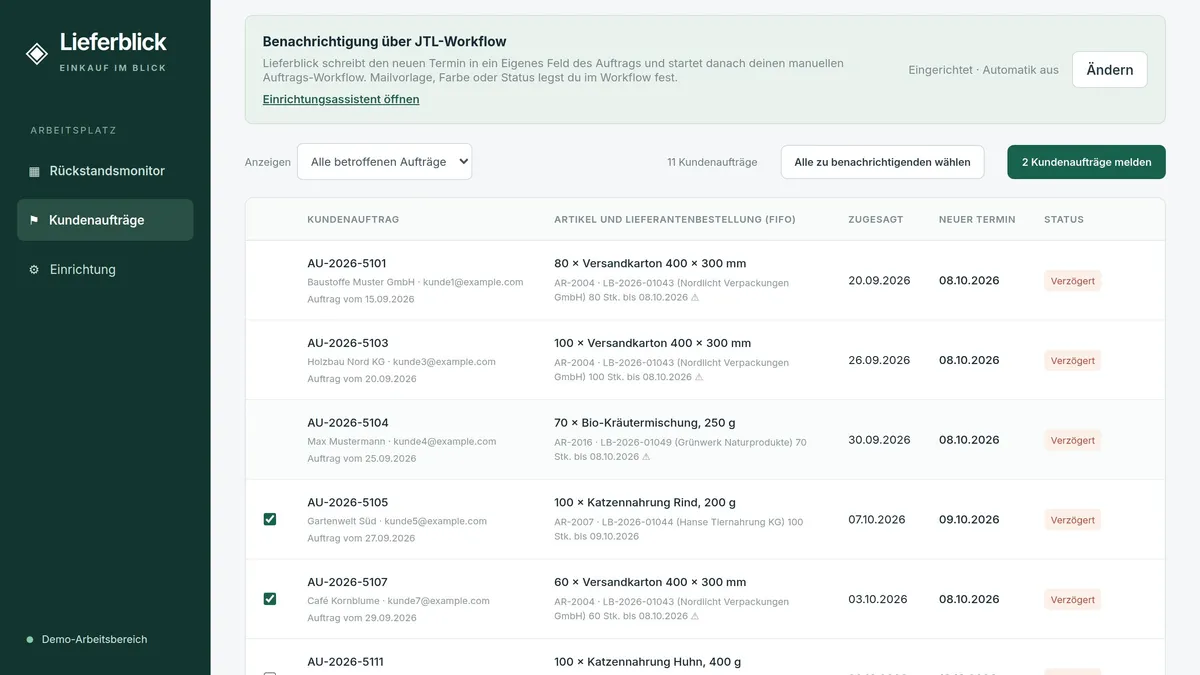Click the flag icon beside Kundenaufträge
The width and height of the screenshot is (1200, 675).
(x=34, y=220)
